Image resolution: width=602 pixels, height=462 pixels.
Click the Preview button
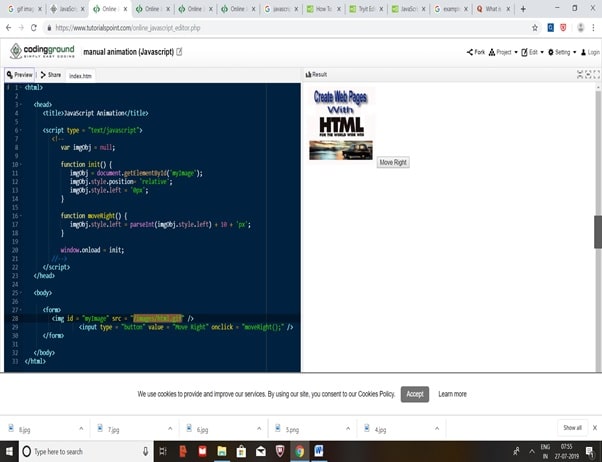20,75
